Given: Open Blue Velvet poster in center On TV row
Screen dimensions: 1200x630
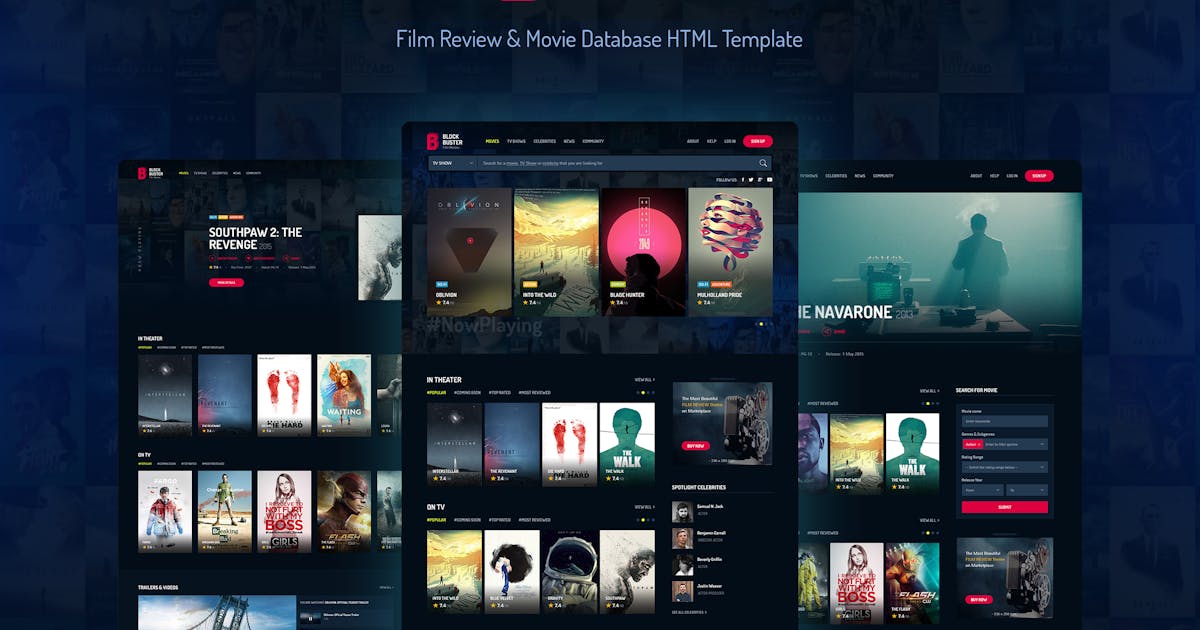Looking at the screenshot, I should tap(512, 572).
